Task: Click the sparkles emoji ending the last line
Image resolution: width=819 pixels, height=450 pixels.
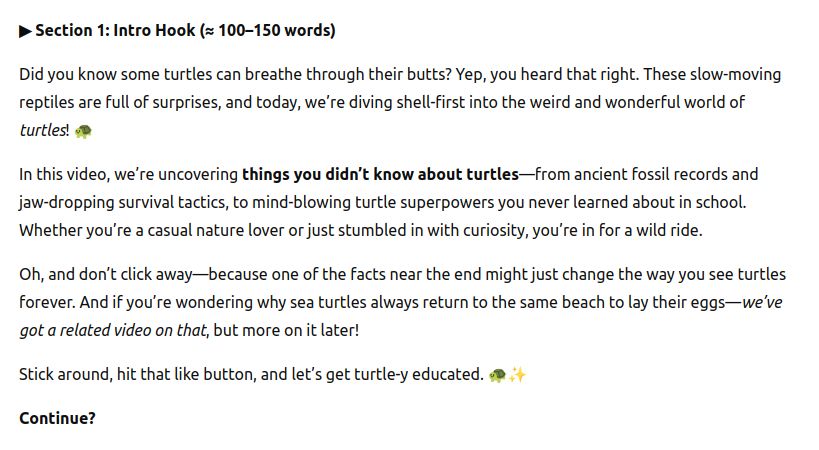Action: point(517,375)
